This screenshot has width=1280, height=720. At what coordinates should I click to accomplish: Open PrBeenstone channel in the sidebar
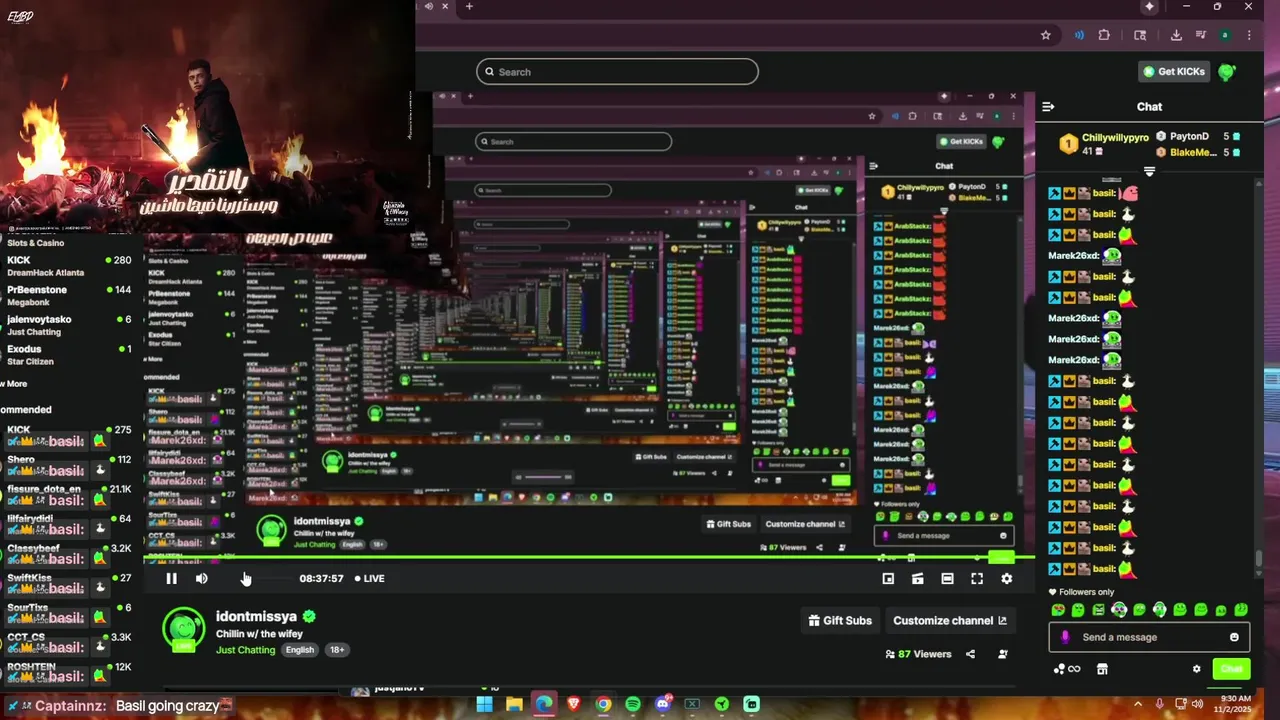(70, 295)
